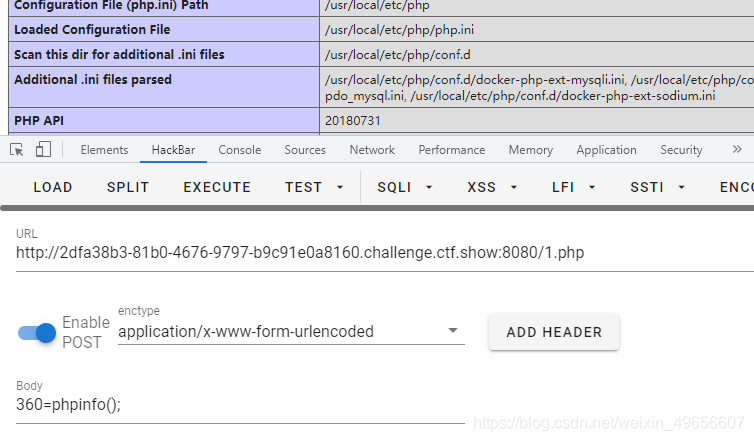
Task: Open the Security tab
Action: pos(681,150)
